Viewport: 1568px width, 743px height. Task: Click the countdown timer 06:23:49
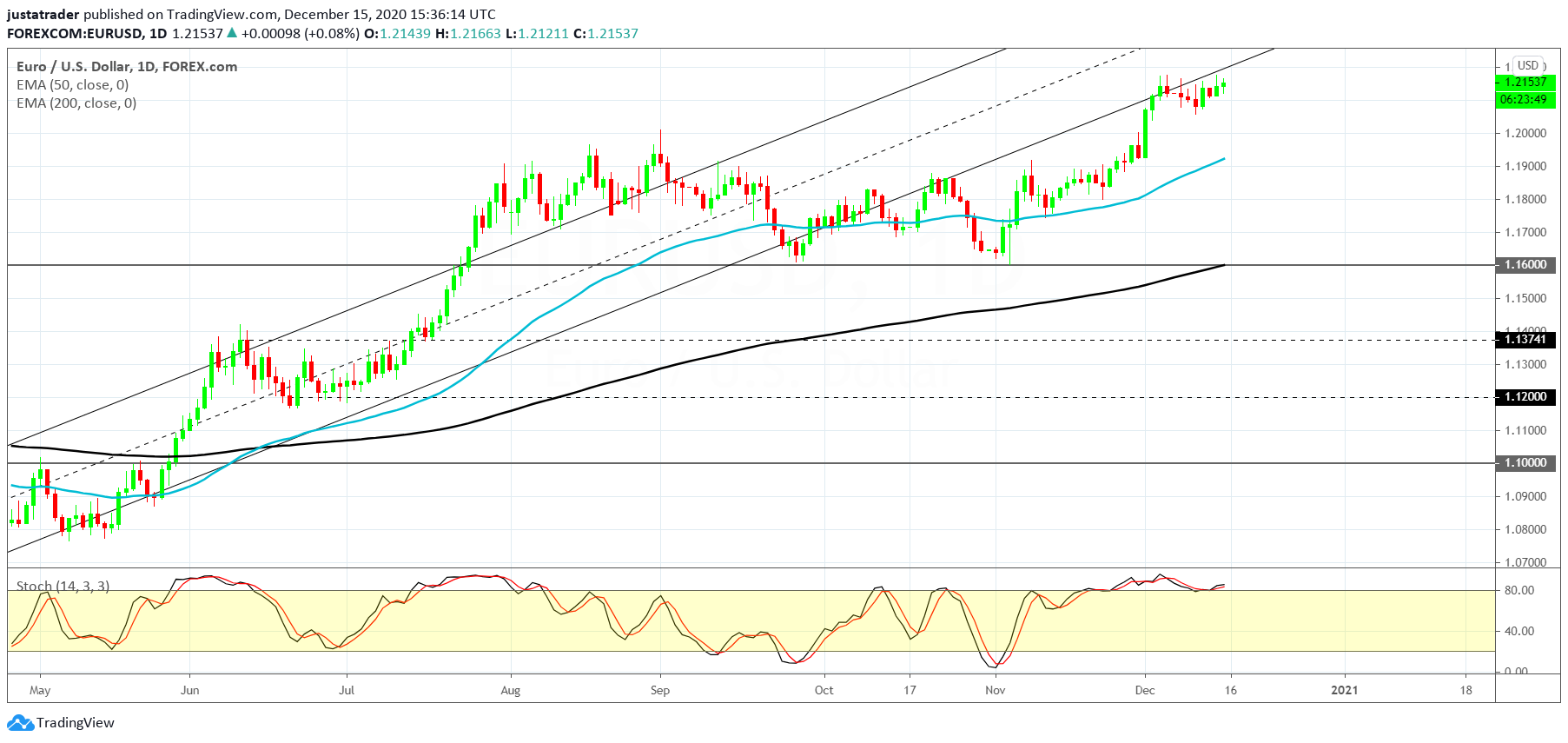(x=1525, y=99)
